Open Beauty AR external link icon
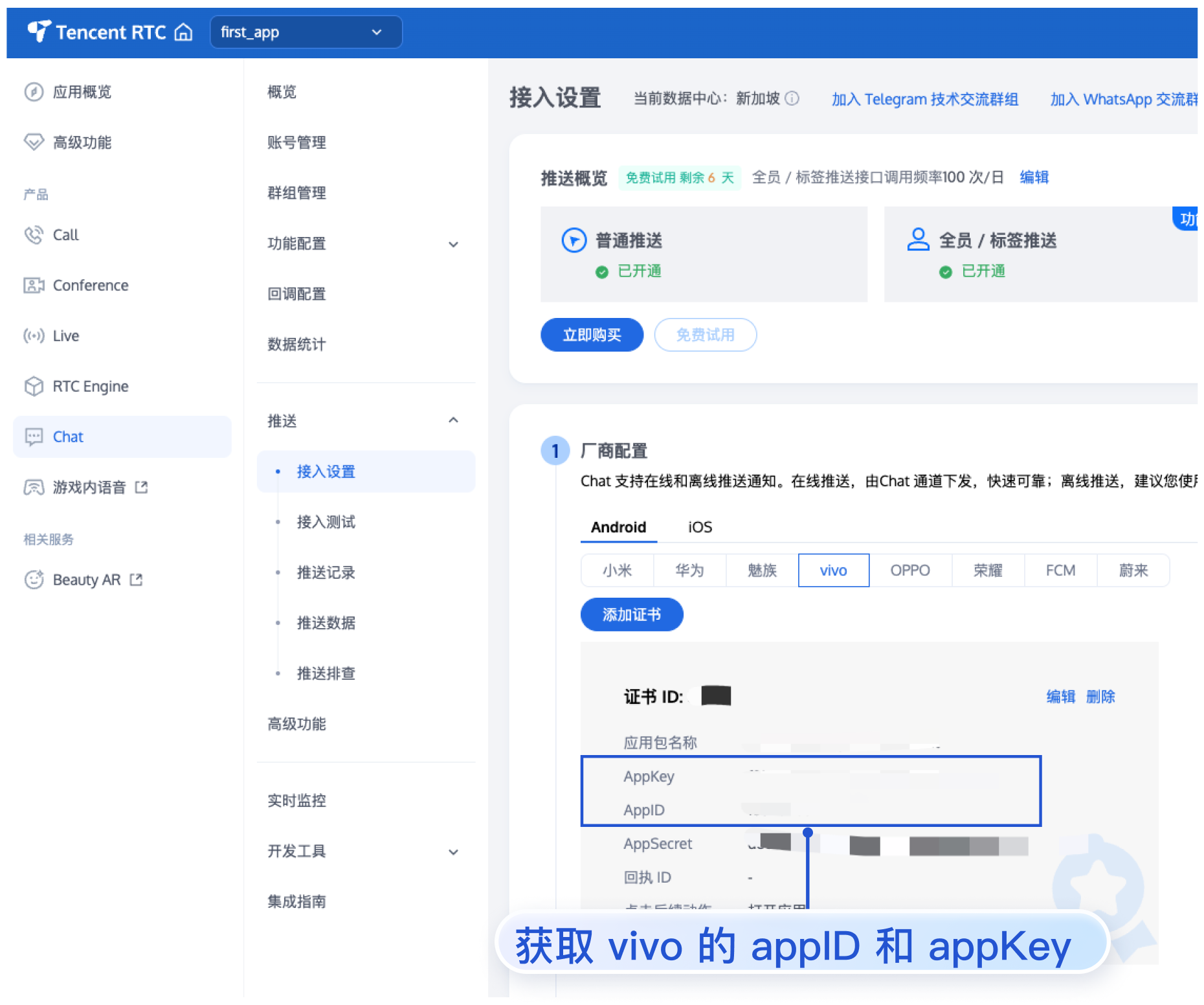This screenshot has height=1005, width=1204. click(x=136, y=580)
